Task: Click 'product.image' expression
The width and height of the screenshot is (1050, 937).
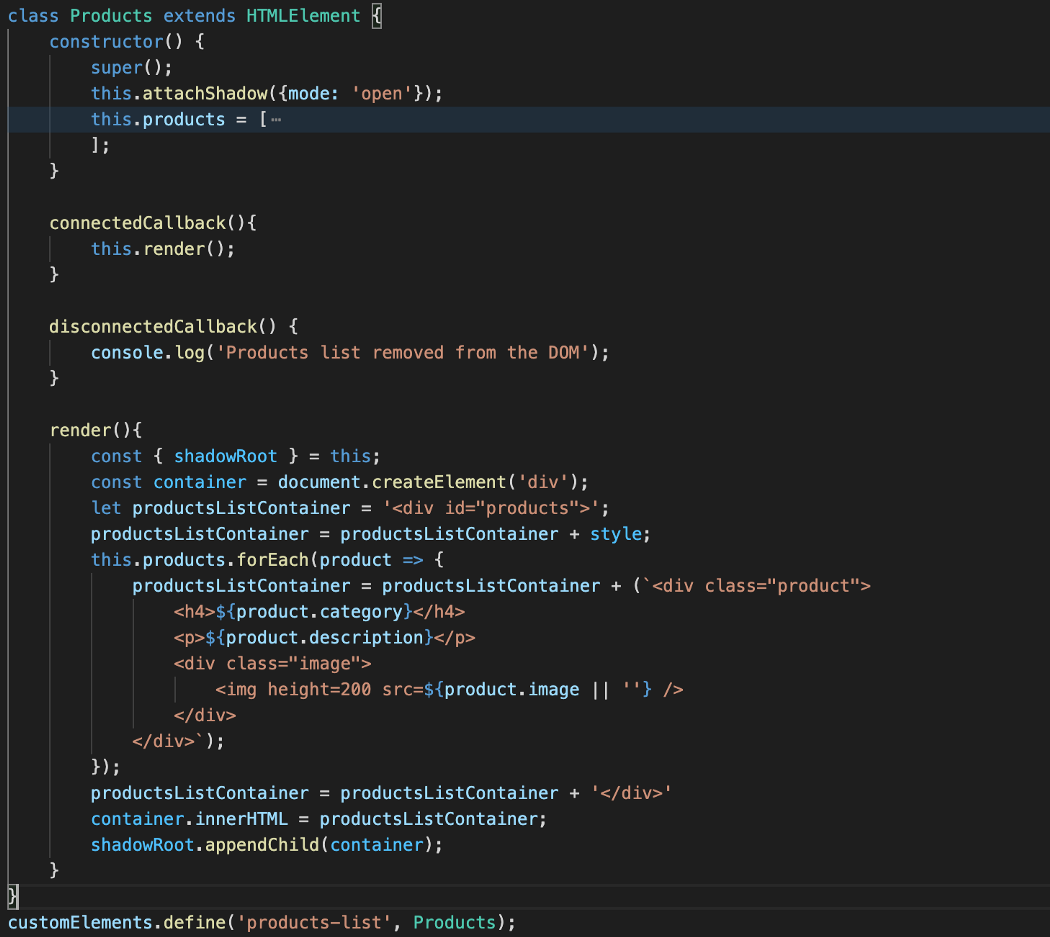Action: tap(512, 690)
